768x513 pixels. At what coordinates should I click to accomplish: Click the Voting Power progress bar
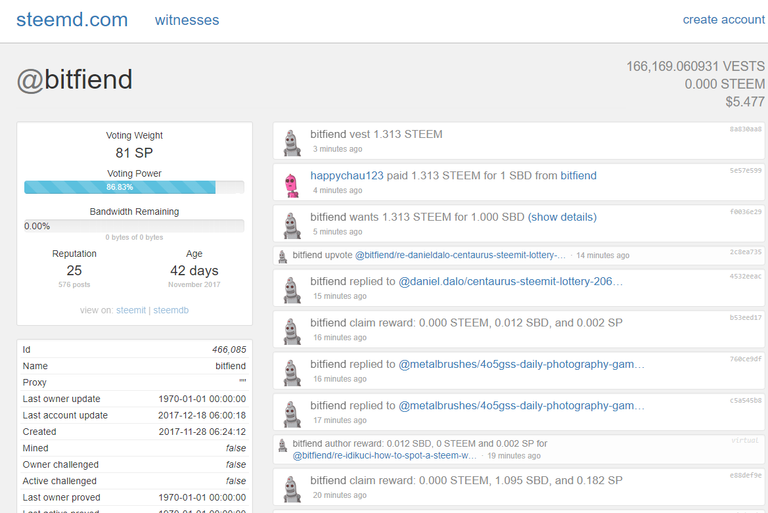pyautogui.click(x=133, y=187)
